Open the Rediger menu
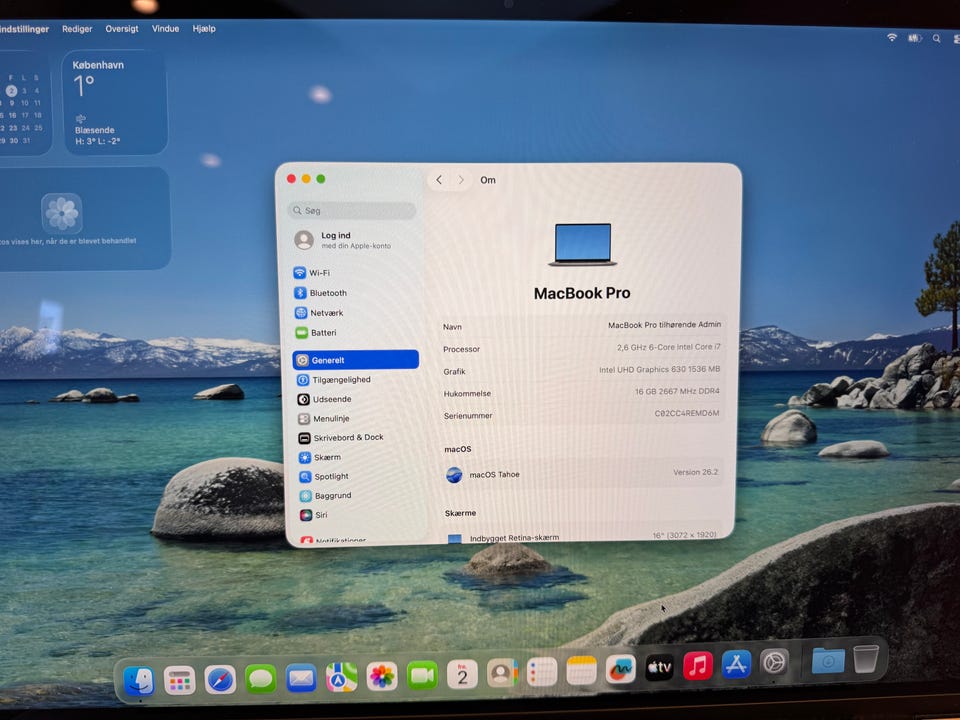960x720 pixels. pyautogui.click(x=77, y=29)
